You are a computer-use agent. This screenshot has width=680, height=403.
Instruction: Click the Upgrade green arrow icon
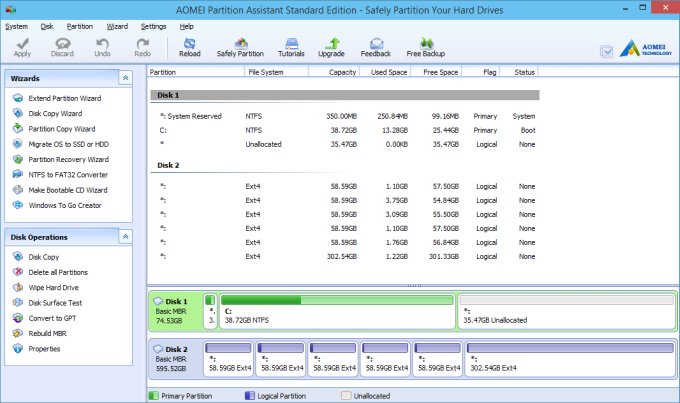pyautogui.click(x=332, y=43)
